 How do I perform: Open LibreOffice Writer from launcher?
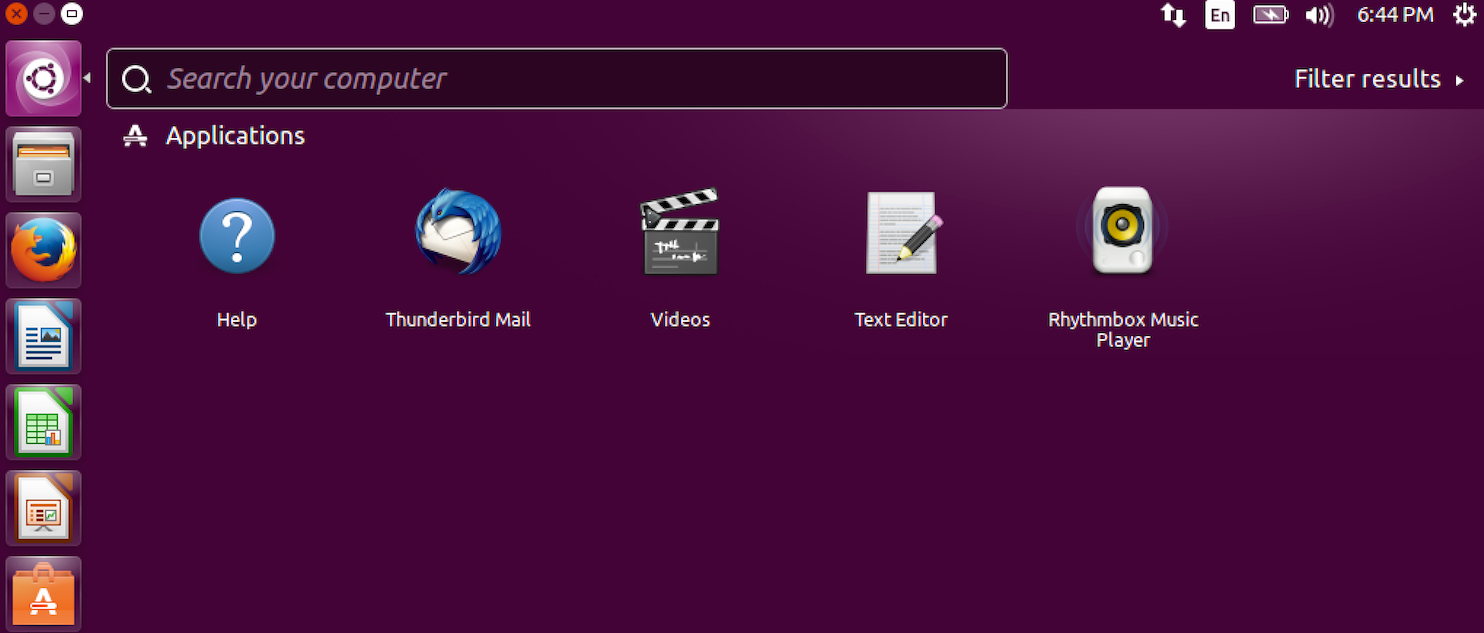click(x=43, y=336)
